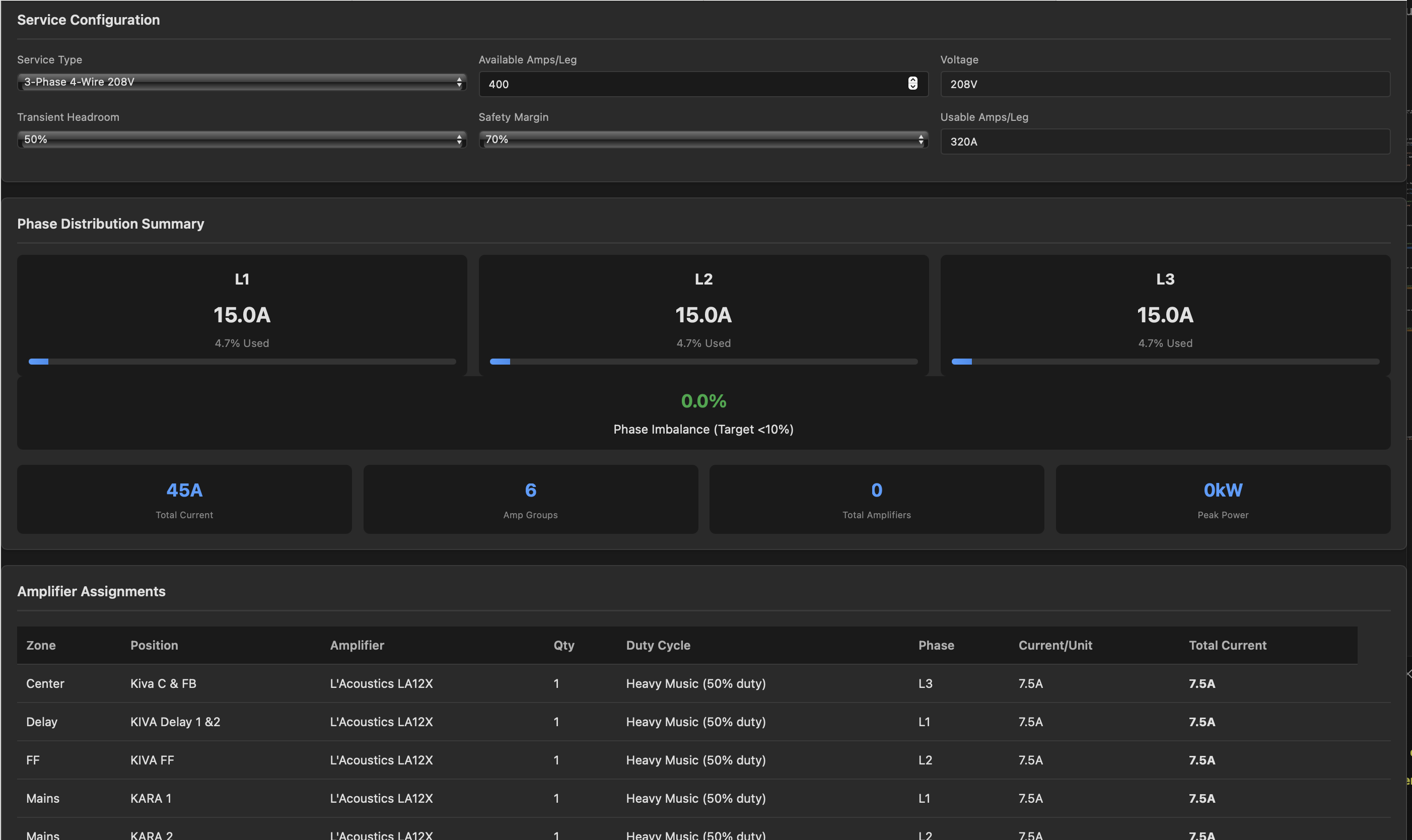Image resolution: width=1412 pixels, height=840 pixels.
Task: Click the Phase column header
Action: click(x=936, y=645)
